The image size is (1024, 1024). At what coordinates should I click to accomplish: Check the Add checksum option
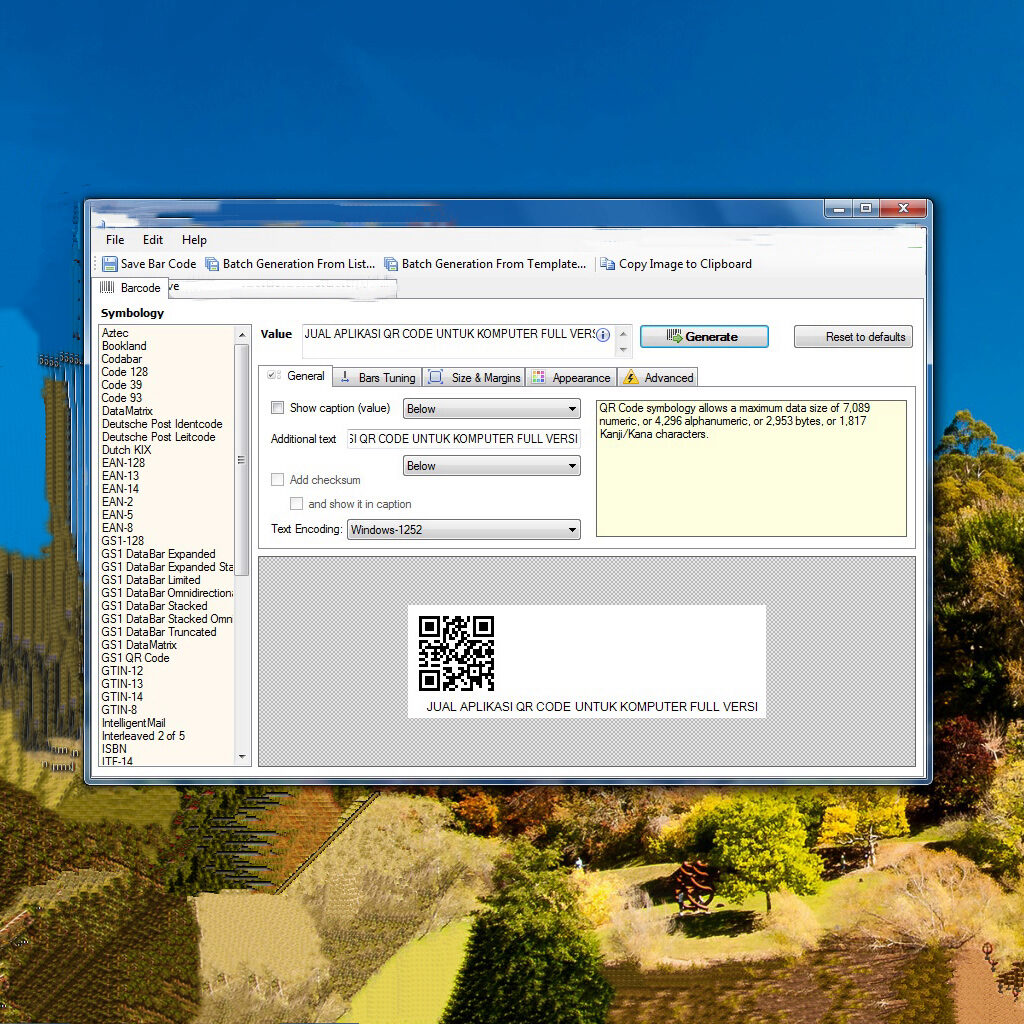[277, 480]
